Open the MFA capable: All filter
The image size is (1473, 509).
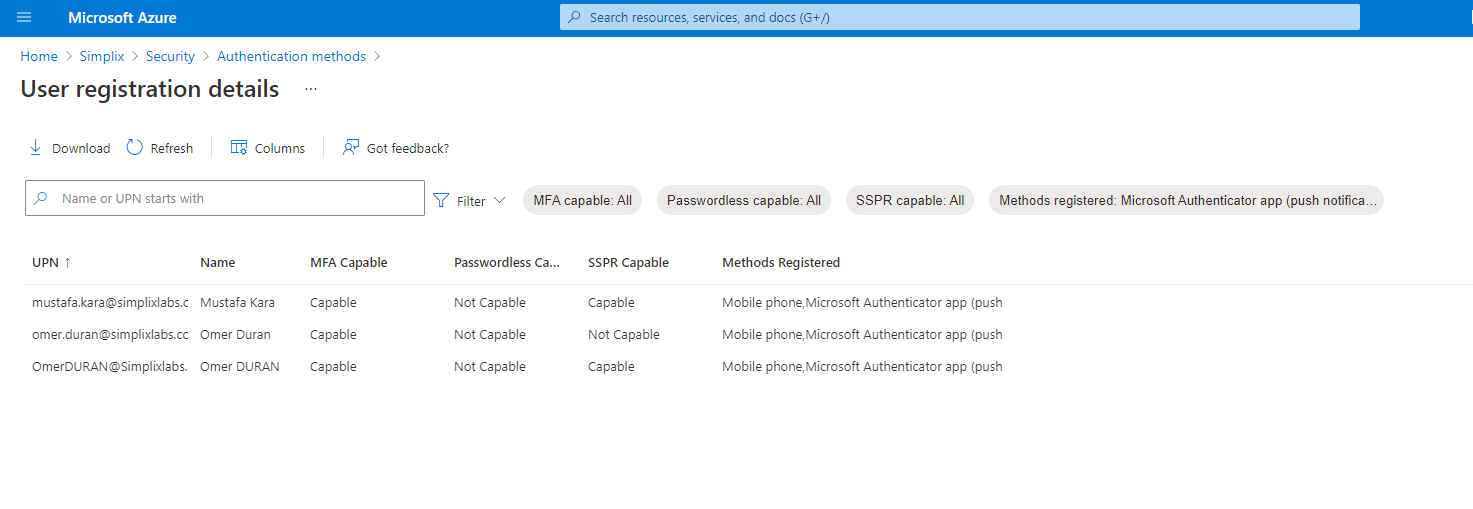point(583,200)
